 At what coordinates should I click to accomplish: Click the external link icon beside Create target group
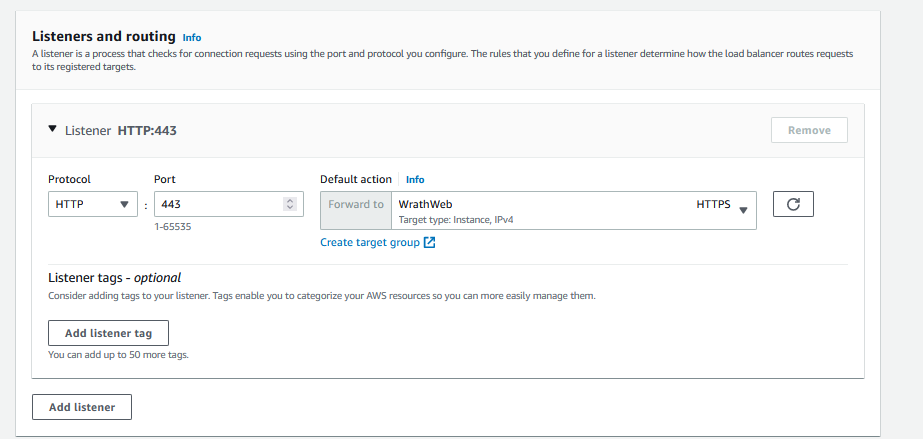pyautogui.click(x=429, y=243)
